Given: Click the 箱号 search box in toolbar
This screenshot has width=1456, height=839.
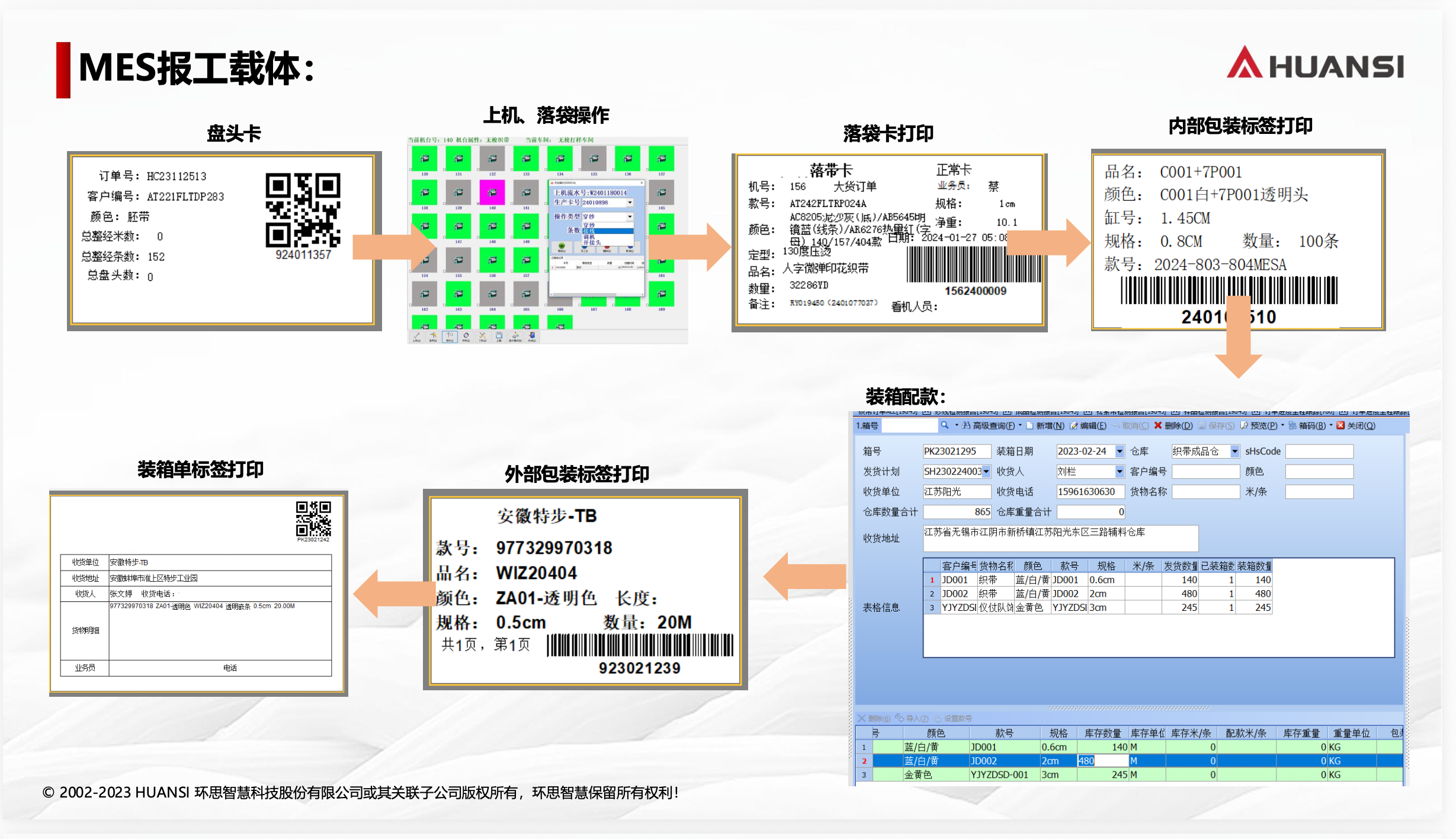Looking at the screenshot, I should [x=910, y=425].
